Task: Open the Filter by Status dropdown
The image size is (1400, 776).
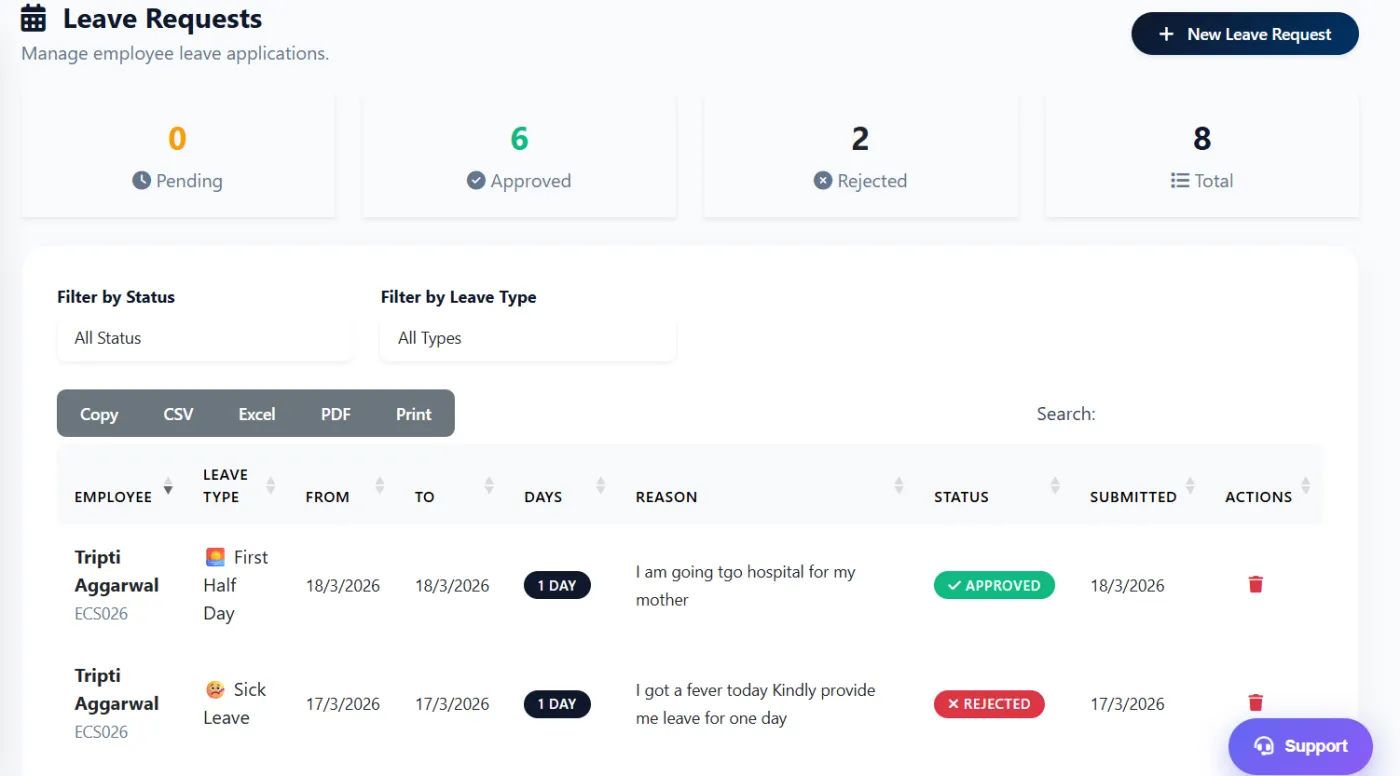Action: (x=205, y=338)
